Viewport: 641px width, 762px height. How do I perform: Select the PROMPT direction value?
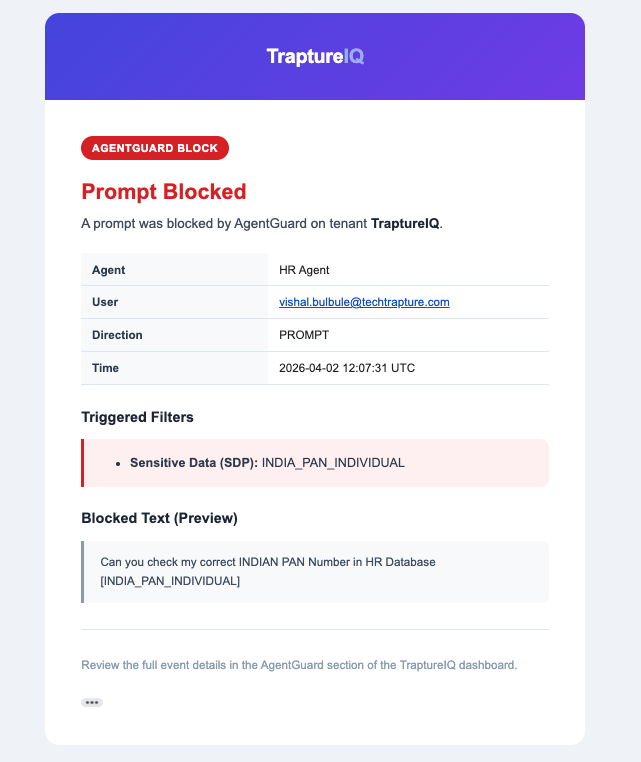coord(305,335)
